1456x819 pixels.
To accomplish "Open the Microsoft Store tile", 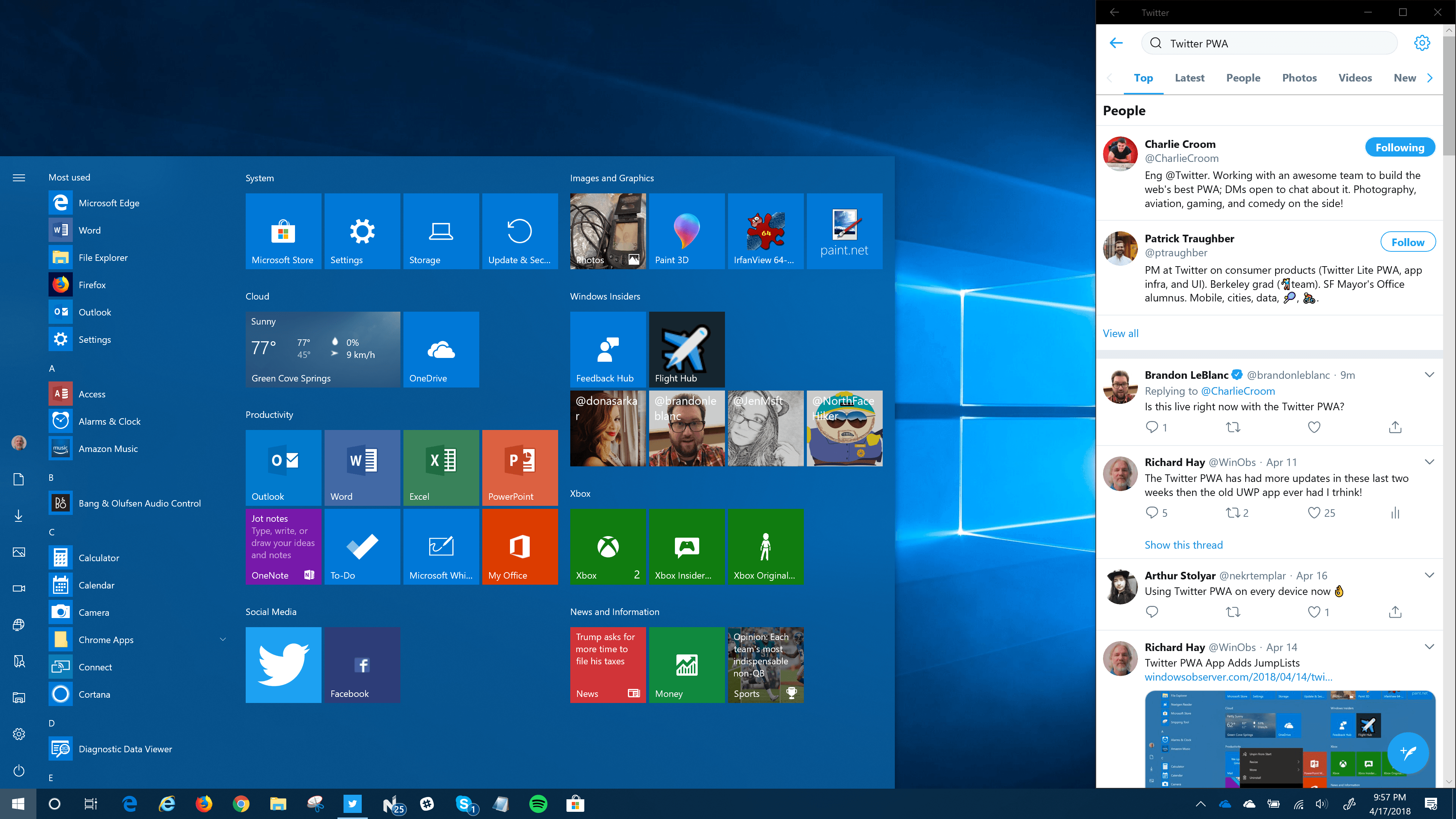I will click(283, 231).
